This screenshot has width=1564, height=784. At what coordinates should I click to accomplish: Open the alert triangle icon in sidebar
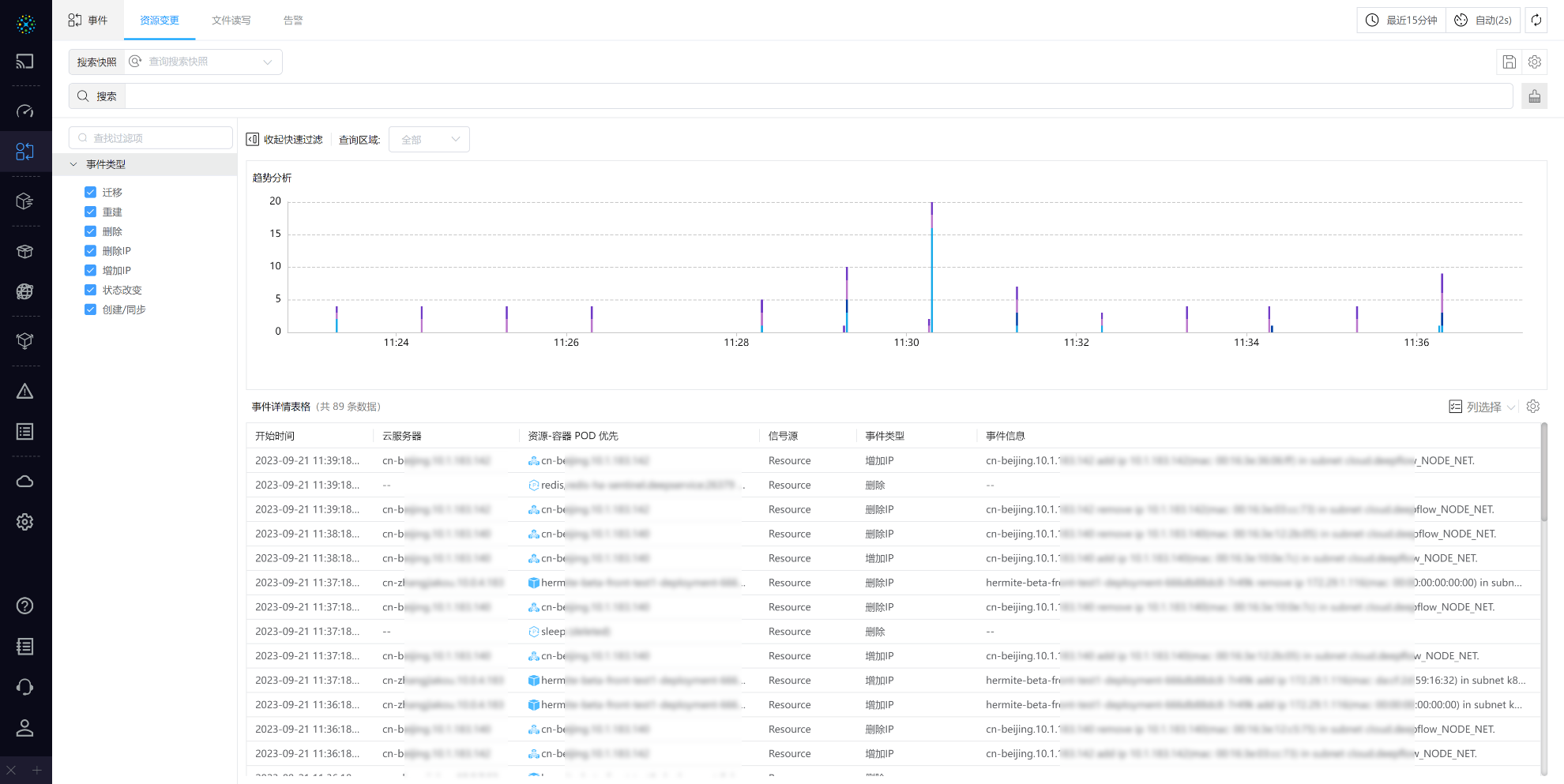click(25, 392)
